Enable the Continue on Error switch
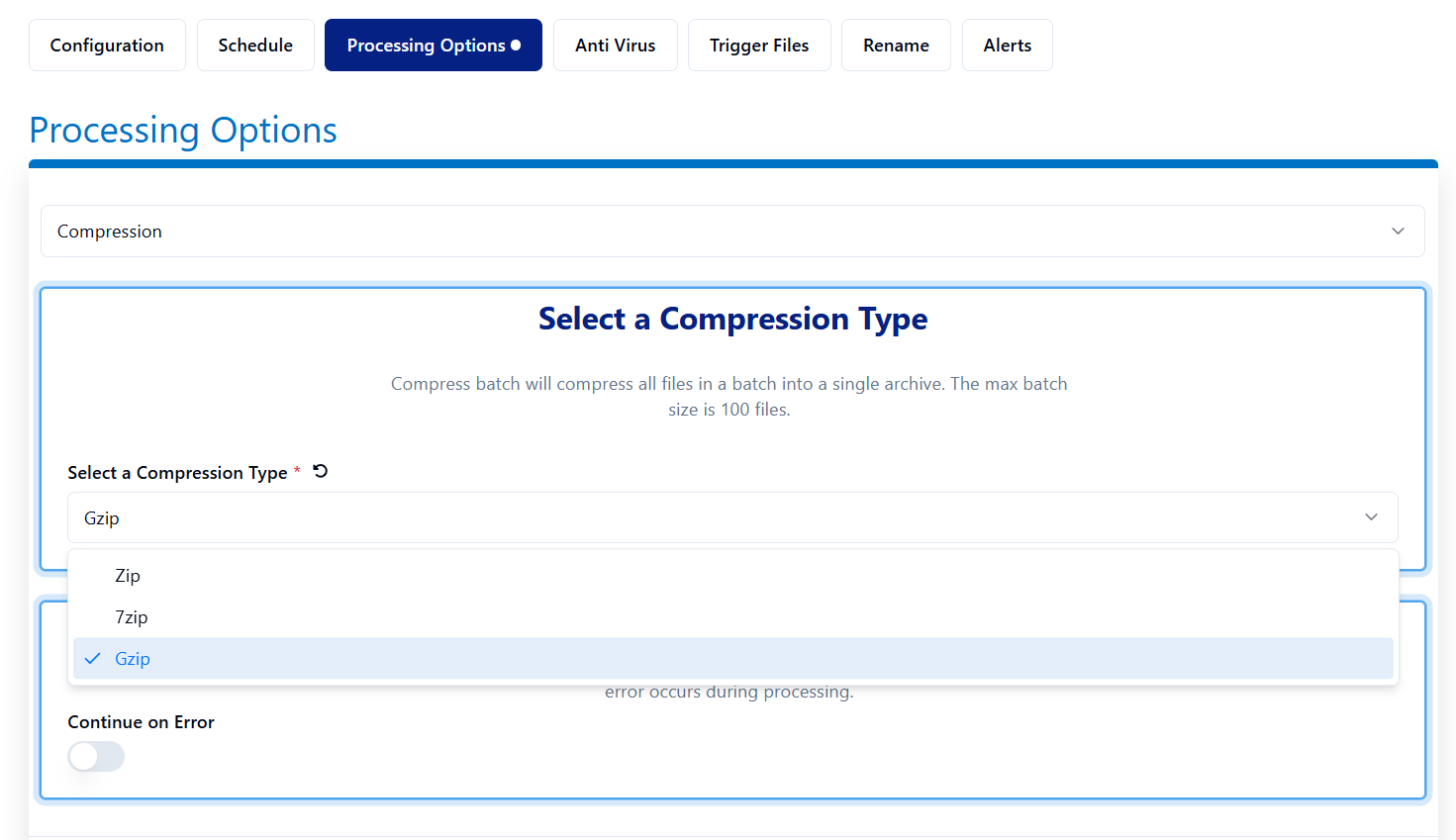The image size is (1456, 840). (x=96, y=757)
